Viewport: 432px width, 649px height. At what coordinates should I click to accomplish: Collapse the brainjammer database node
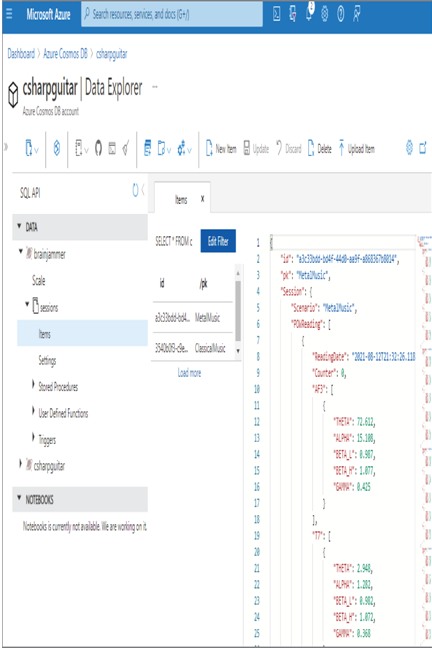tap(21, 252)
